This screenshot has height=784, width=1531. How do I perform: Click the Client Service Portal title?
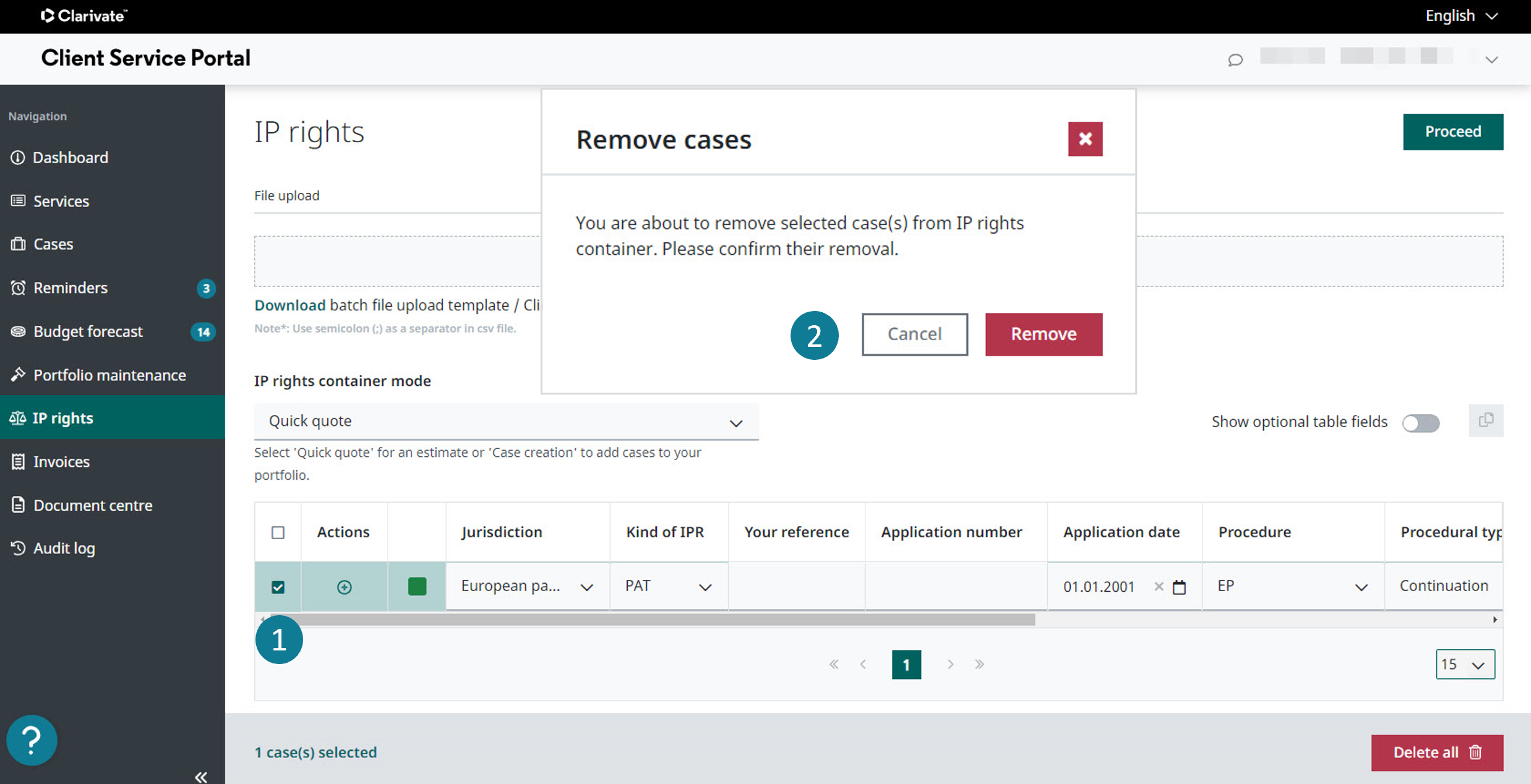tap(146, 58)
